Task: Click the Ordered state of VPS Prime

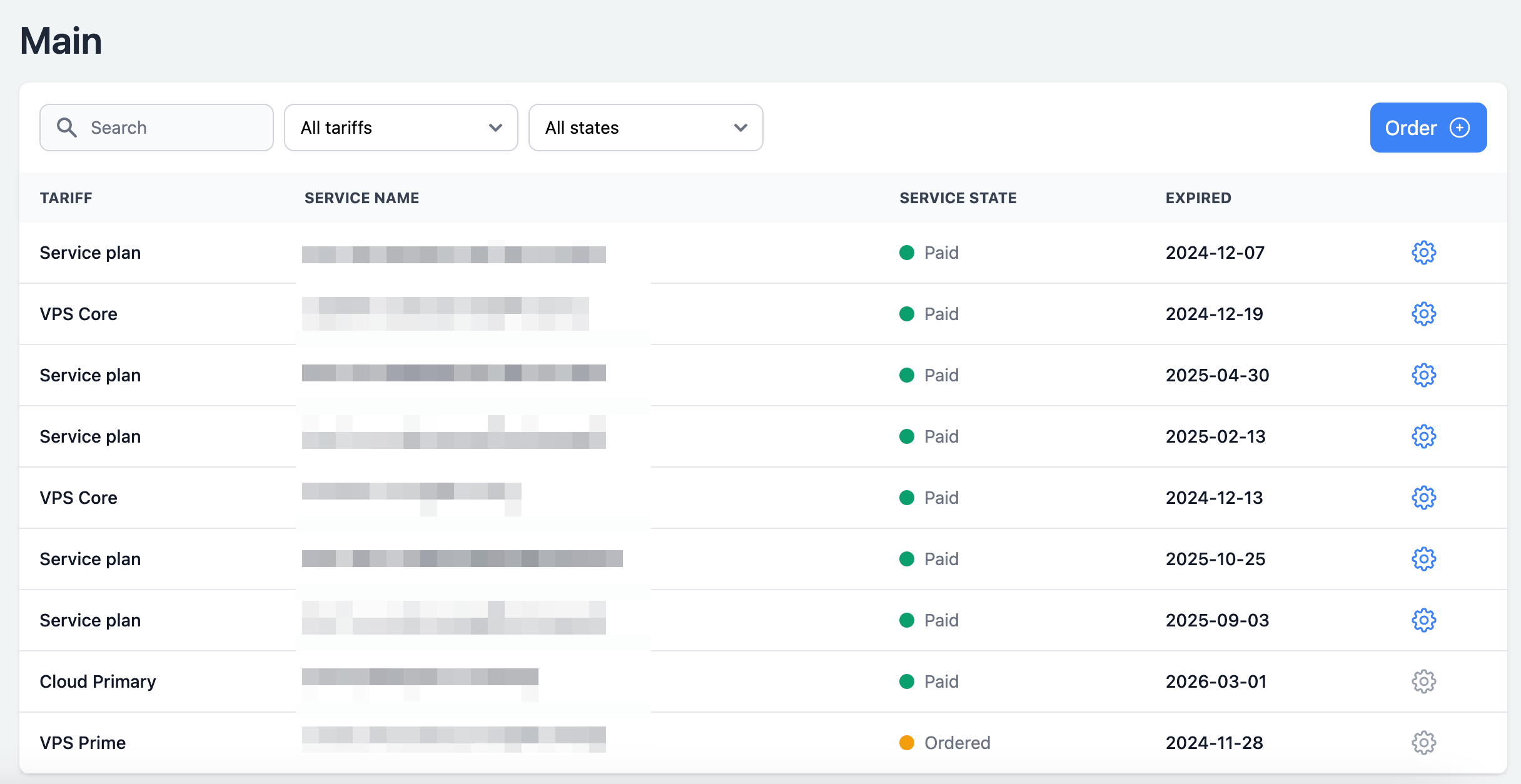Action: pos(956,743)
